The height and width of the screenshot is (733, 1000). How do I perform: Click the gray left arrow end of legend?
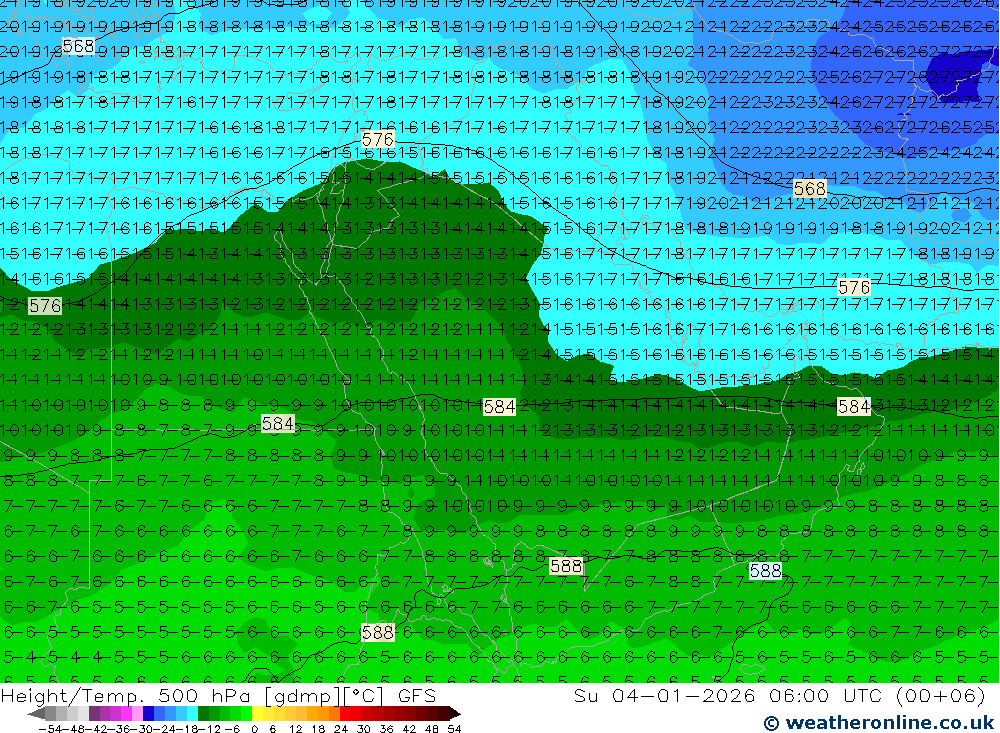(x=37, y=713)
